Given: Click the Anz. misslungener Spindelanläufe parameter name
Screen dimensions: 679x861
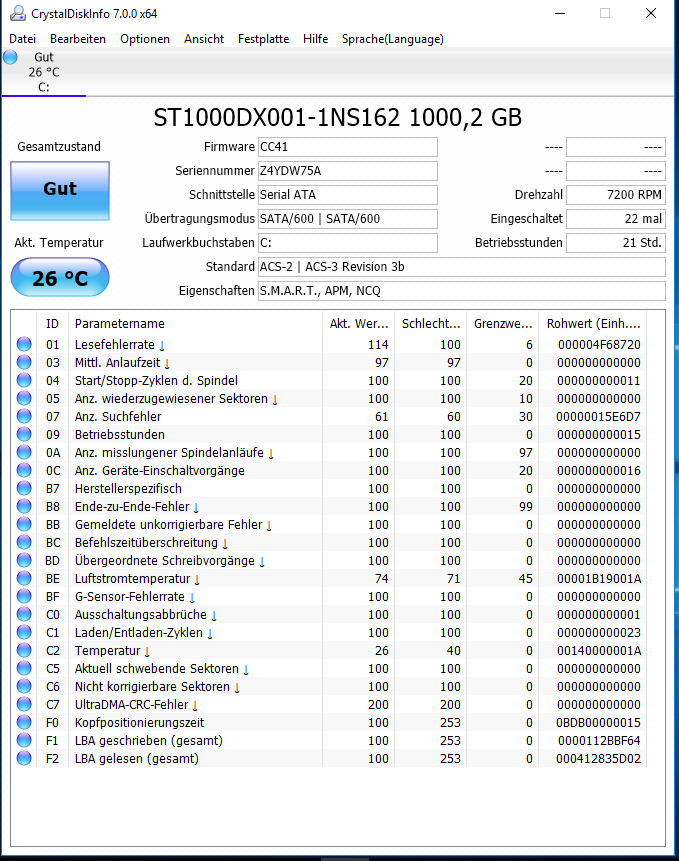Looking at the screenshot, I should tap(169, 452).
